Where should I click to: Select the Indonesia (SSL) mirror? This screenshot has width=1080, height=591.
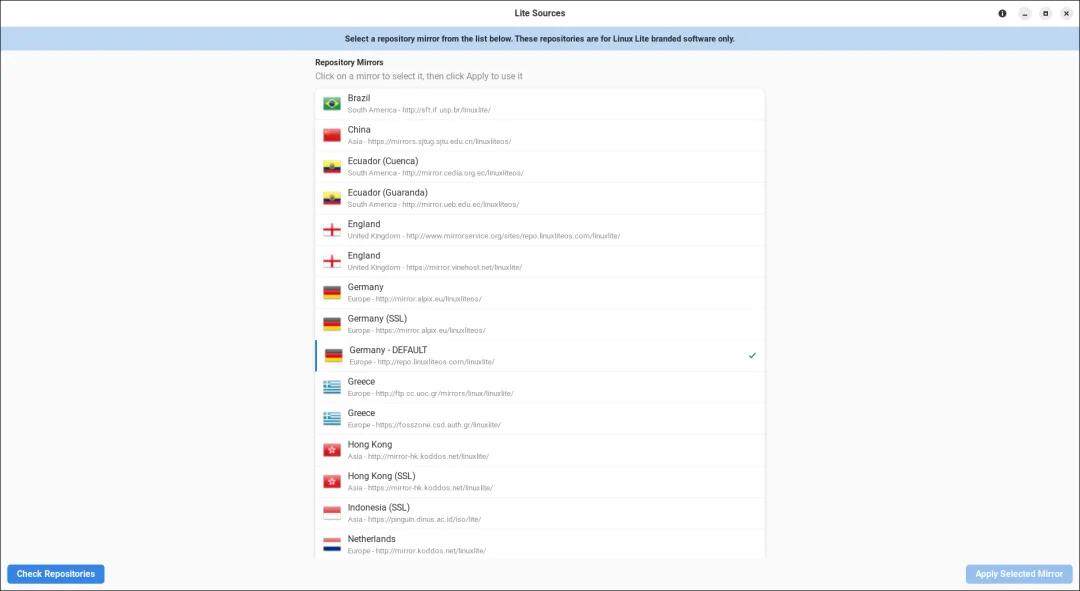tap(540, 513)
